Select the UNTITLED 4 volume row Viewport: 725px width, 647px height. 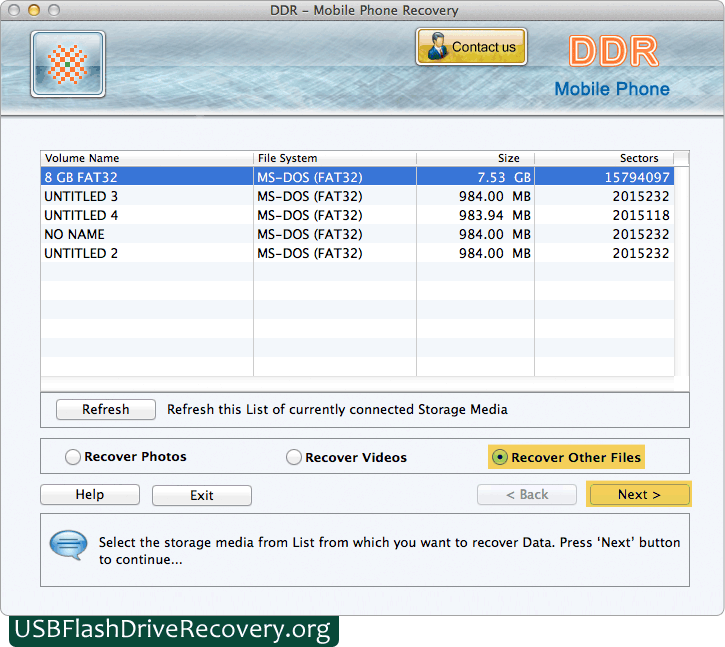[x=357, y=215]
